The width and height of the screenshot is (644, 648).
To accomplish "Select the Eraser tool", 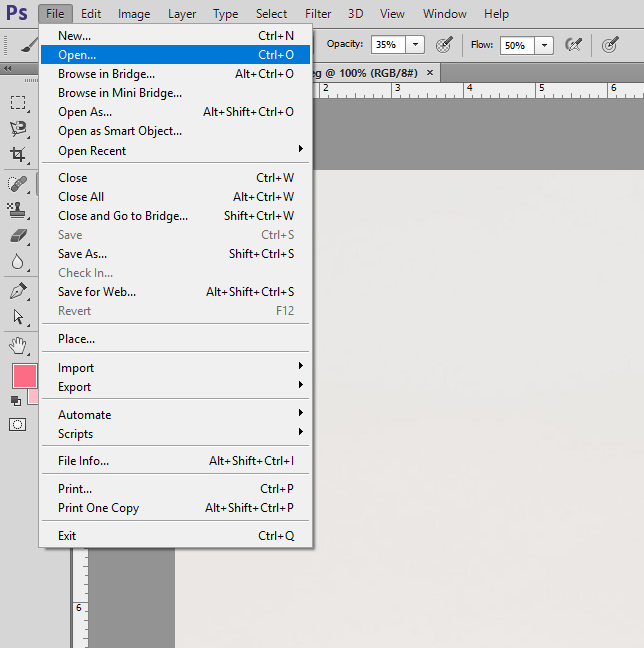I will coord(18,235).
